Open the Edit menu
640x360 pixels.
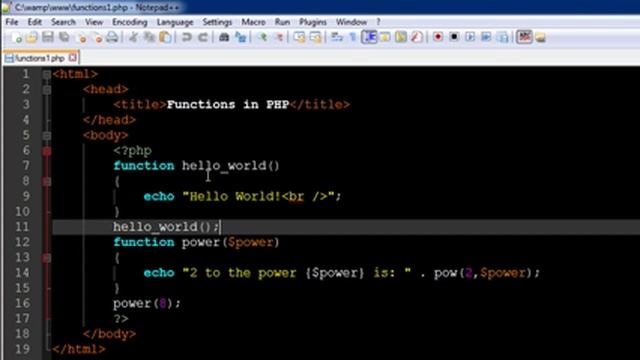35,22
